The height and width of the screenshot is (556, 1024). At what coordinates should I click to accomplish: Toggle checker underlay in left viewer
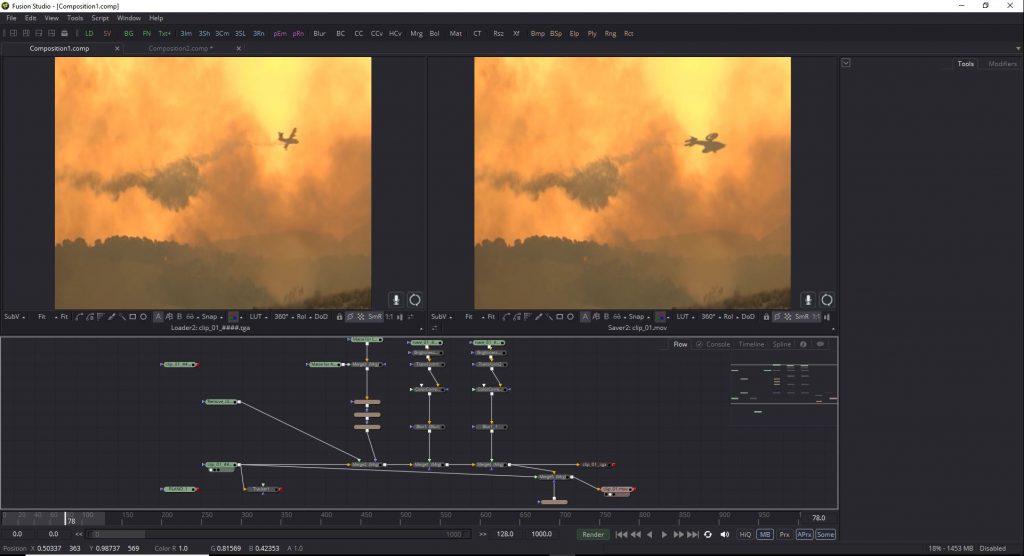pos(360,317)
